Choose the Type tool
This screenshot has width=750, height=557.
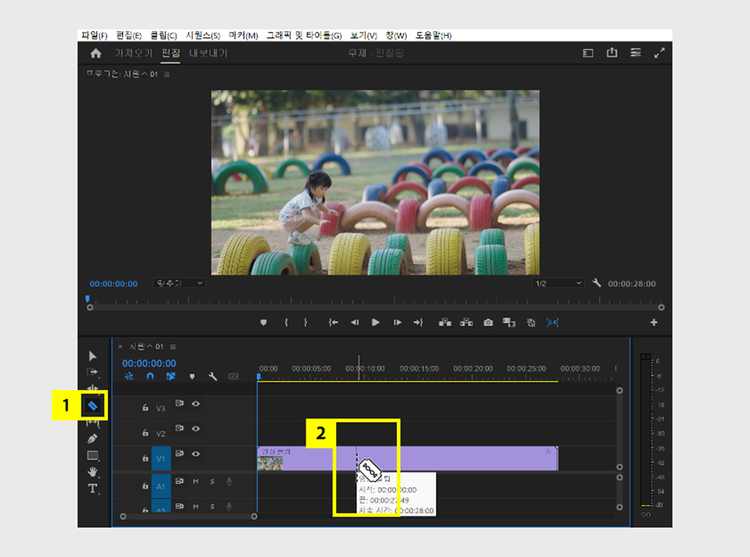(x=93, y=488)
